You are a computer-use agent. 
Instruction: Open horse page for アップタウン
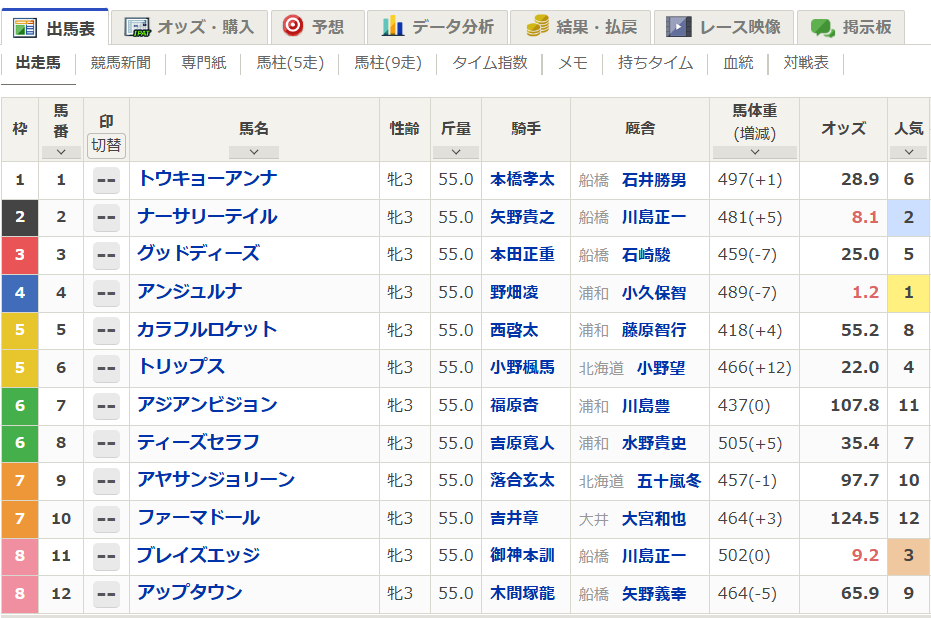[x=190, y=592]
